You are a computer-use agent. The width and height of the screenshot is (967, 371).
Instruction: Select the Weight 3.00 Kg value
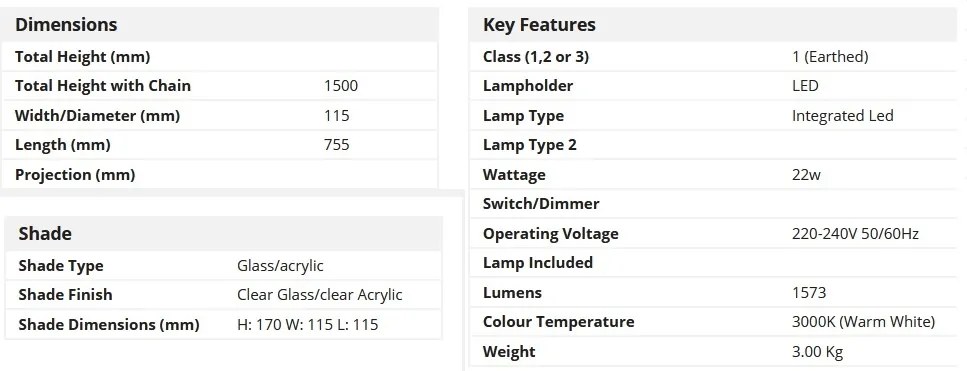coord(818,352)
